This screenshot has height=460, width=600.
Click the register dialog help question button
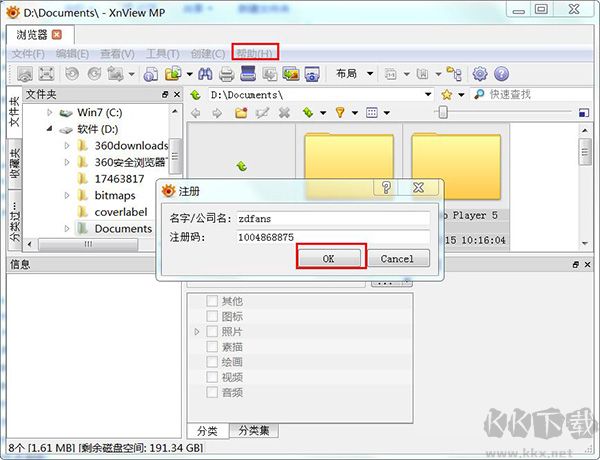pos(386,188)
